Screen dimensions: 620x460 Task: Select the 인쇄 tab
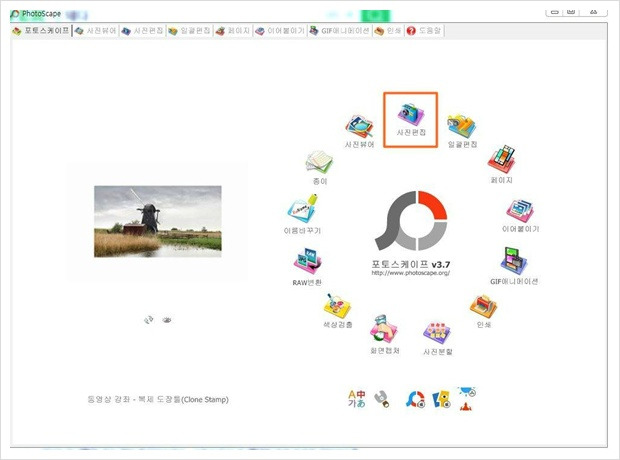[x=388, y=31]
